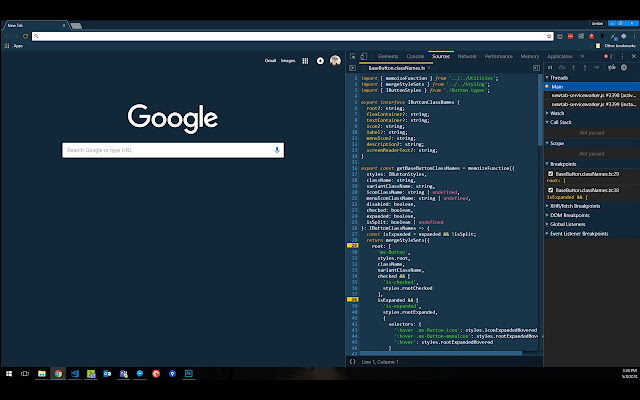The width and height of the screenshot is (640, 400).
Task: Open the Application tab
Action: tap(559, 56)
